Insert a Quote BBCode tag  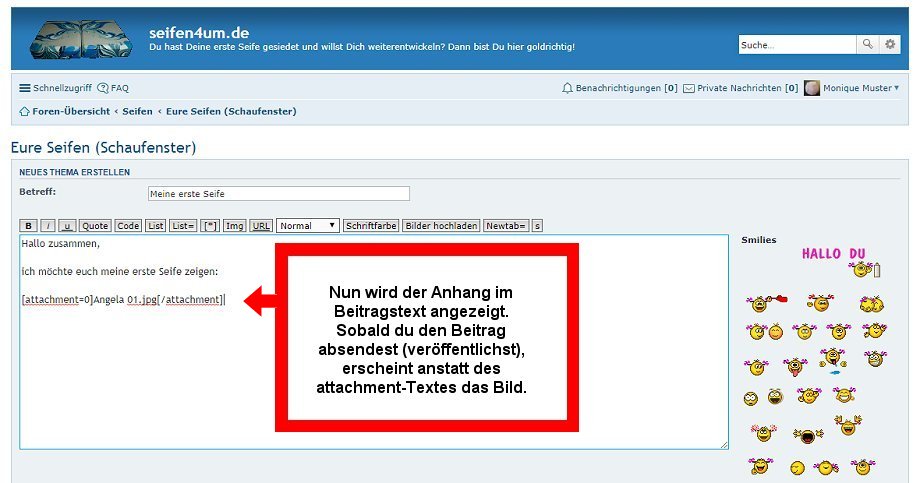95,226
